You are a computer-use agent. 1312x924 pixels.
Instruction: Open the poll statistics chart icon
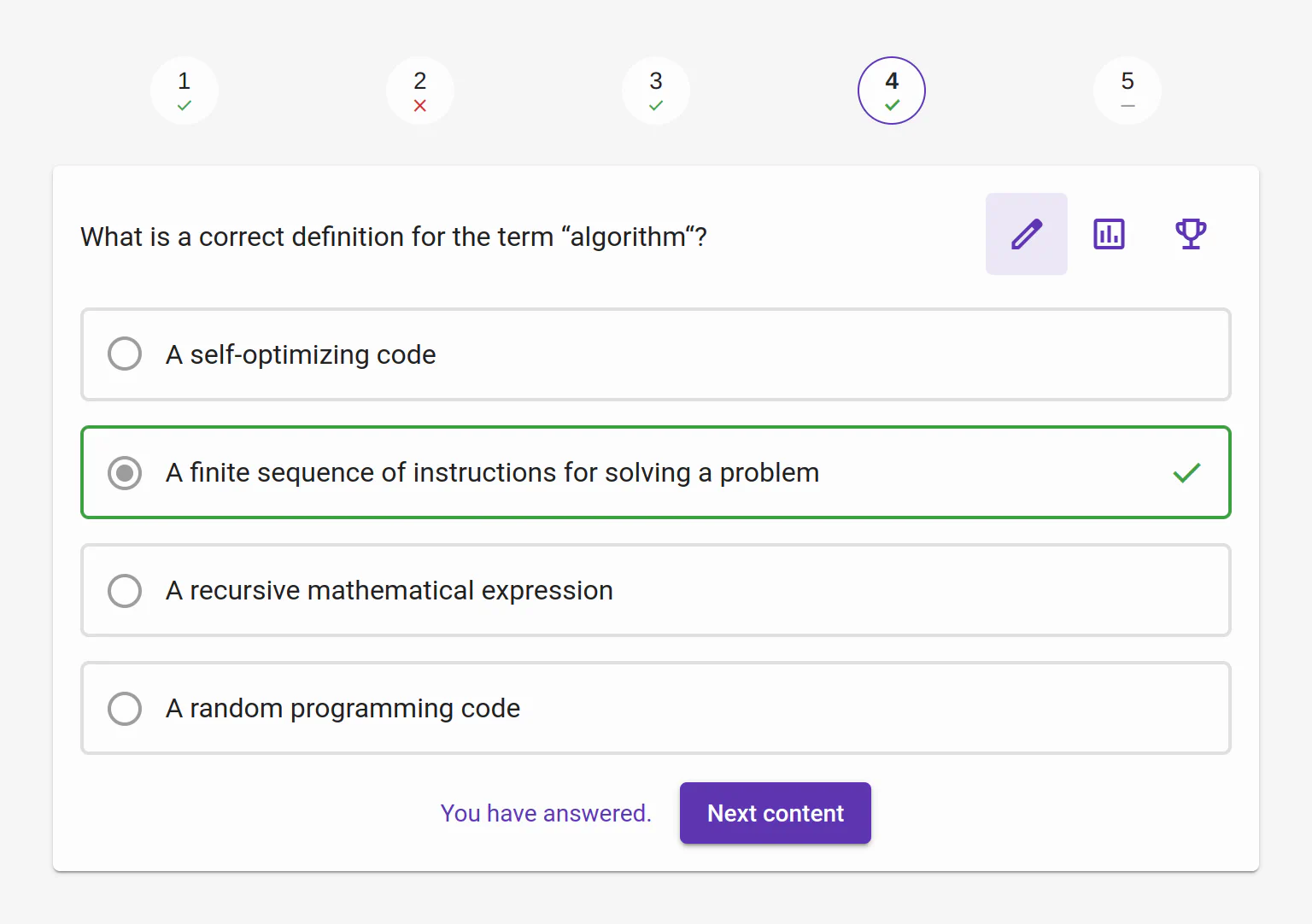[1109, 234]
